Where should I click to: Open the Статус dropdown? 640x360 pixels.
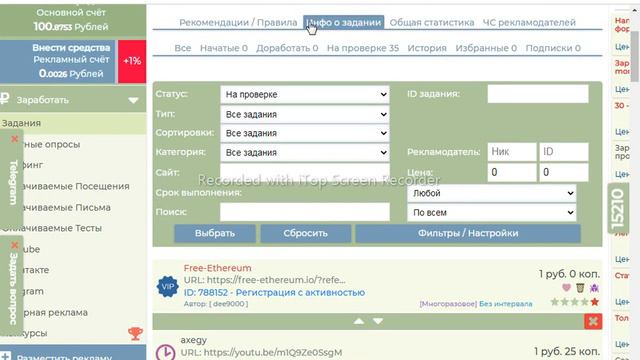pos(304,94)
